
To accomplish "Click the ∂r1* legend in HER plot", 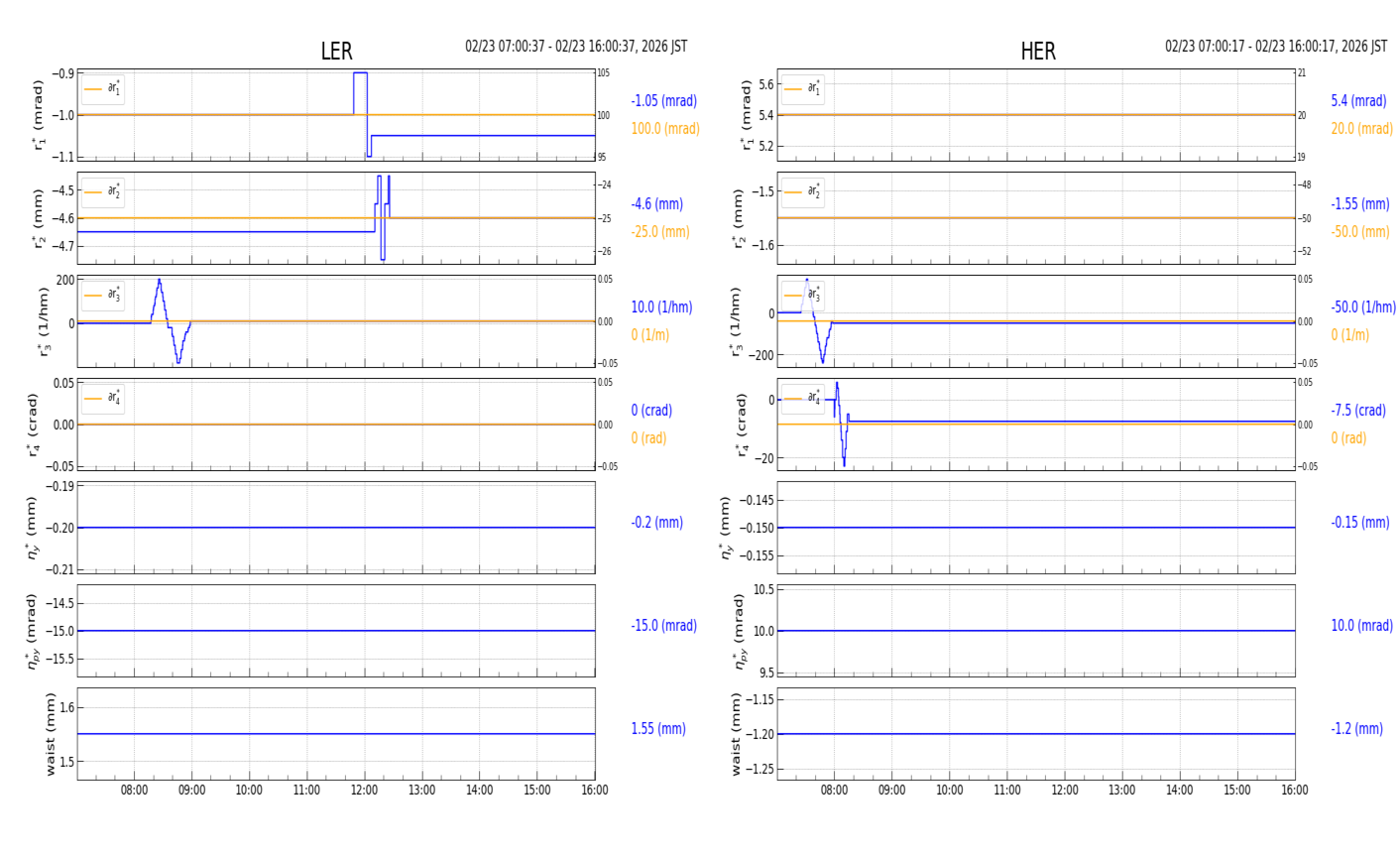I will pos(803,89).
